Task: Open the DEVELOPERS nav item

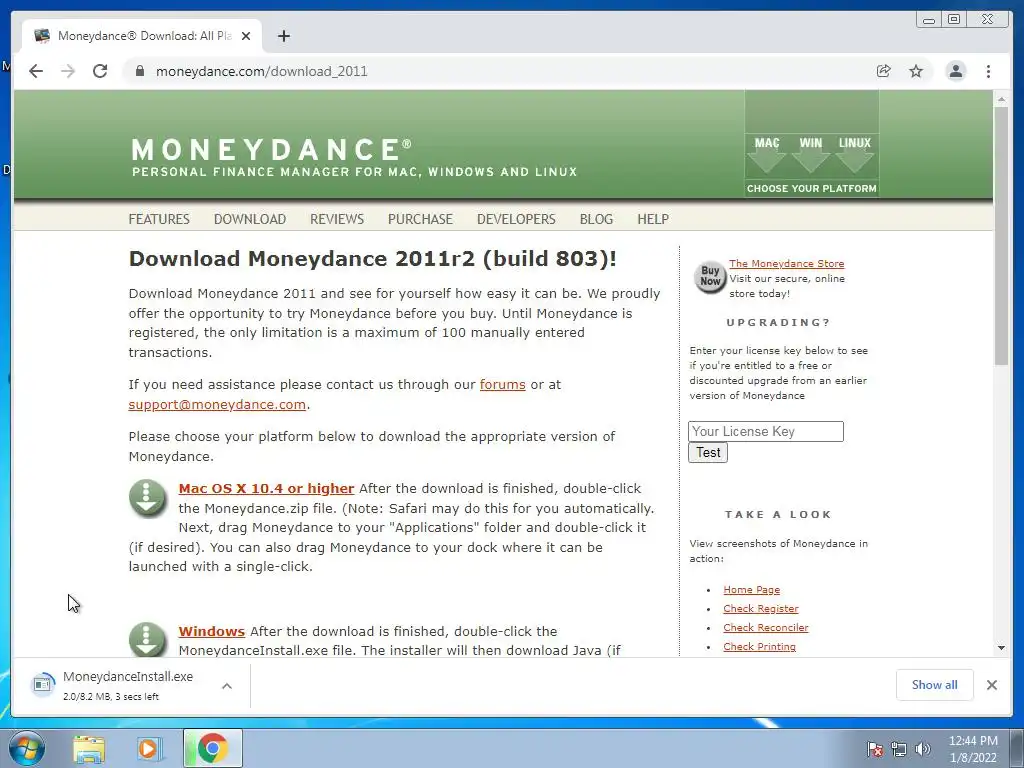Action: 516,219
